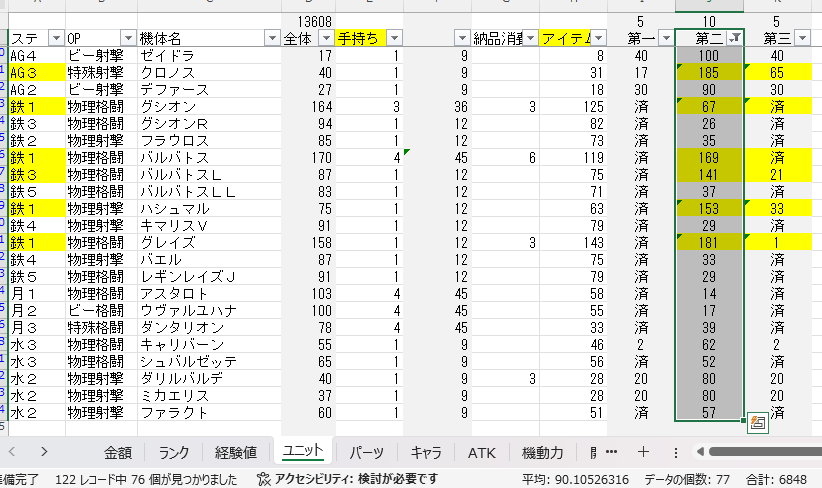The image size is (822, 488).
Task: Select the ビー格闘 cell in ウヴァルユハナ row
Action: pyautogui.click(x=101, y=310)
